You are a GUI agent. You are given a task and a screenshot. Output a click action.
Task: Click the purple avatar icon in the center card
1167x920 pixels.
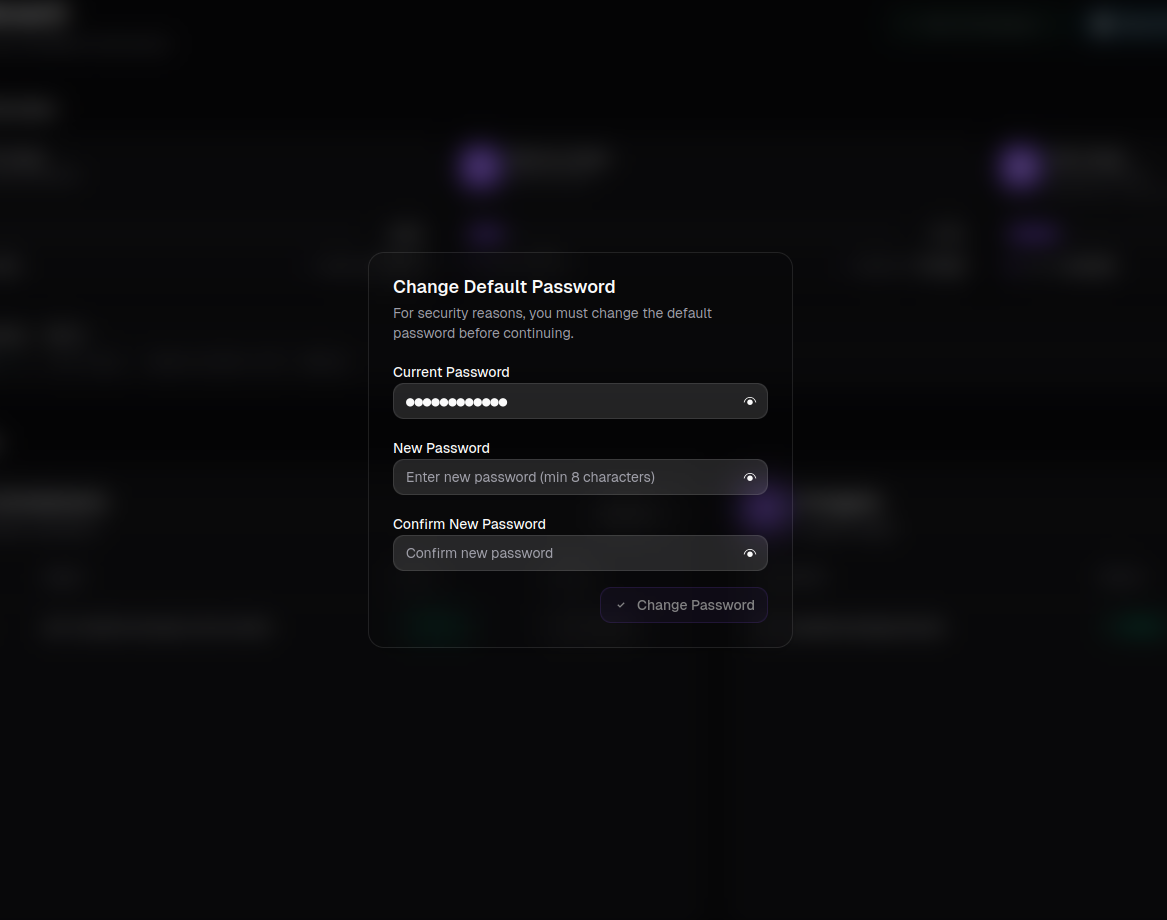[x=480, y=166]
